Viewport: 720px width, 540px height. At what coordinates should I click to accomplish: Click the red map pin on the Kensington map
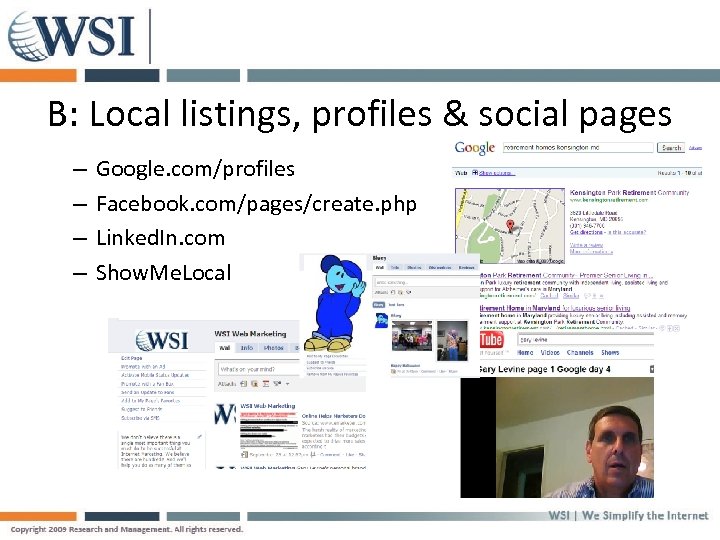pyautogui.click(x=510, y=225)
